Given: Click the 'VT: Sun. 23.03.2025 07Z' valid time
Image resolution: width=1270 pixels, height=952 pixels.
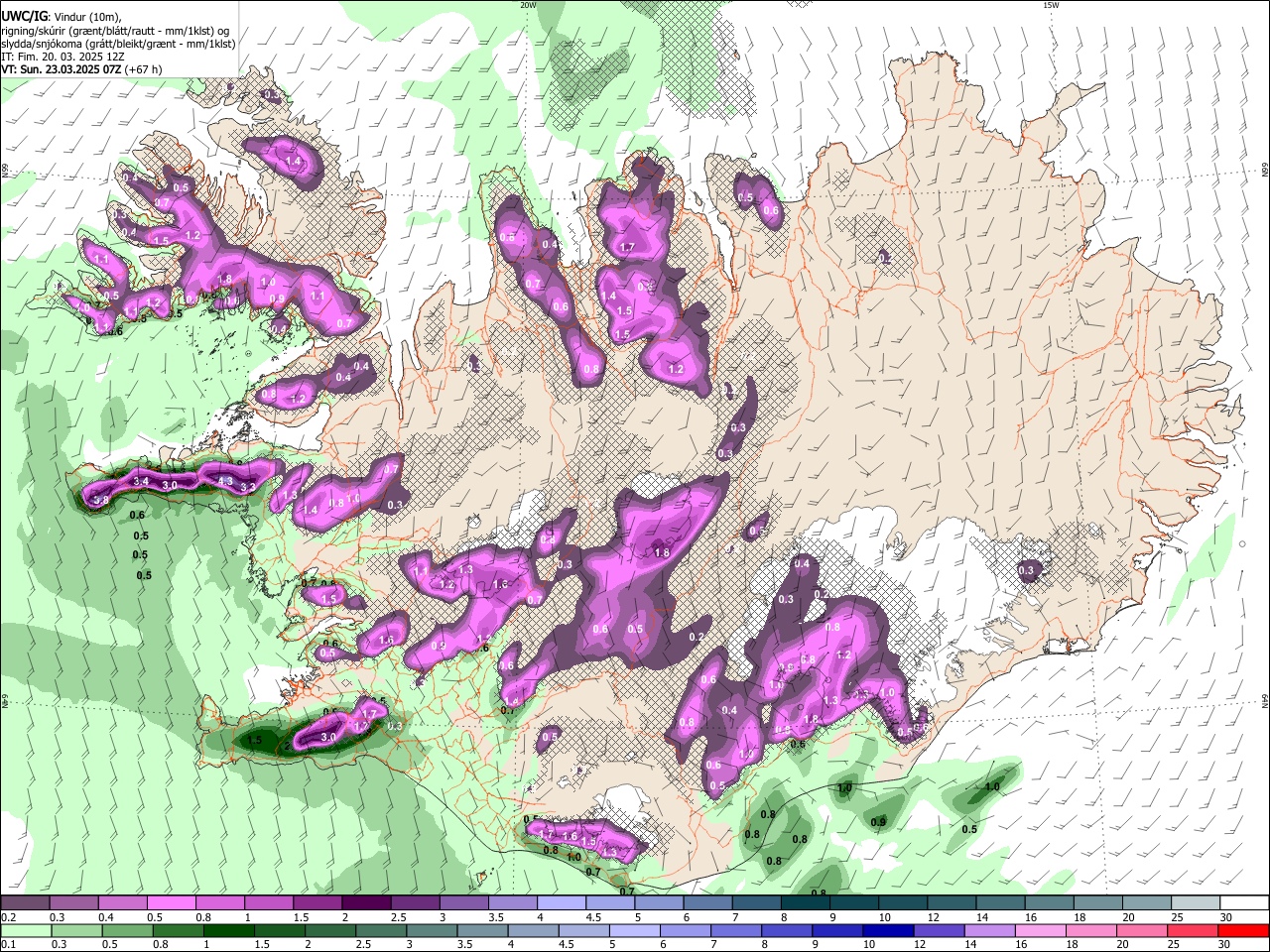Looking at the screenshot, I should pos(62,69).
